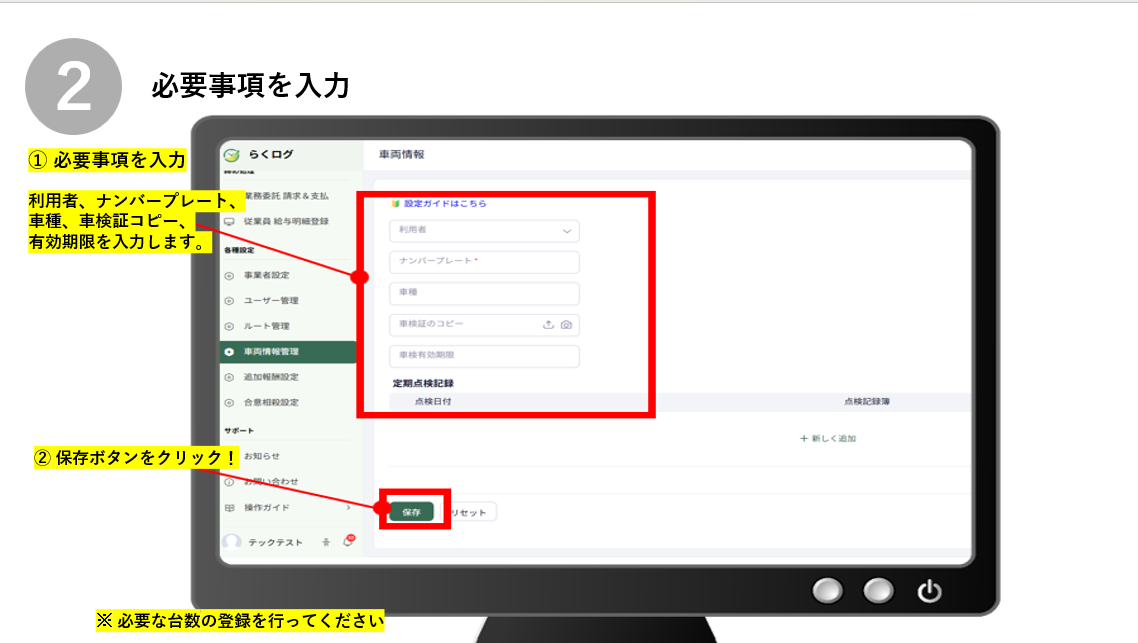This screenshot has height=643, width=1138.
Task: Click ＋新しく追加 to add inspection record
Action: coord(828,438)
